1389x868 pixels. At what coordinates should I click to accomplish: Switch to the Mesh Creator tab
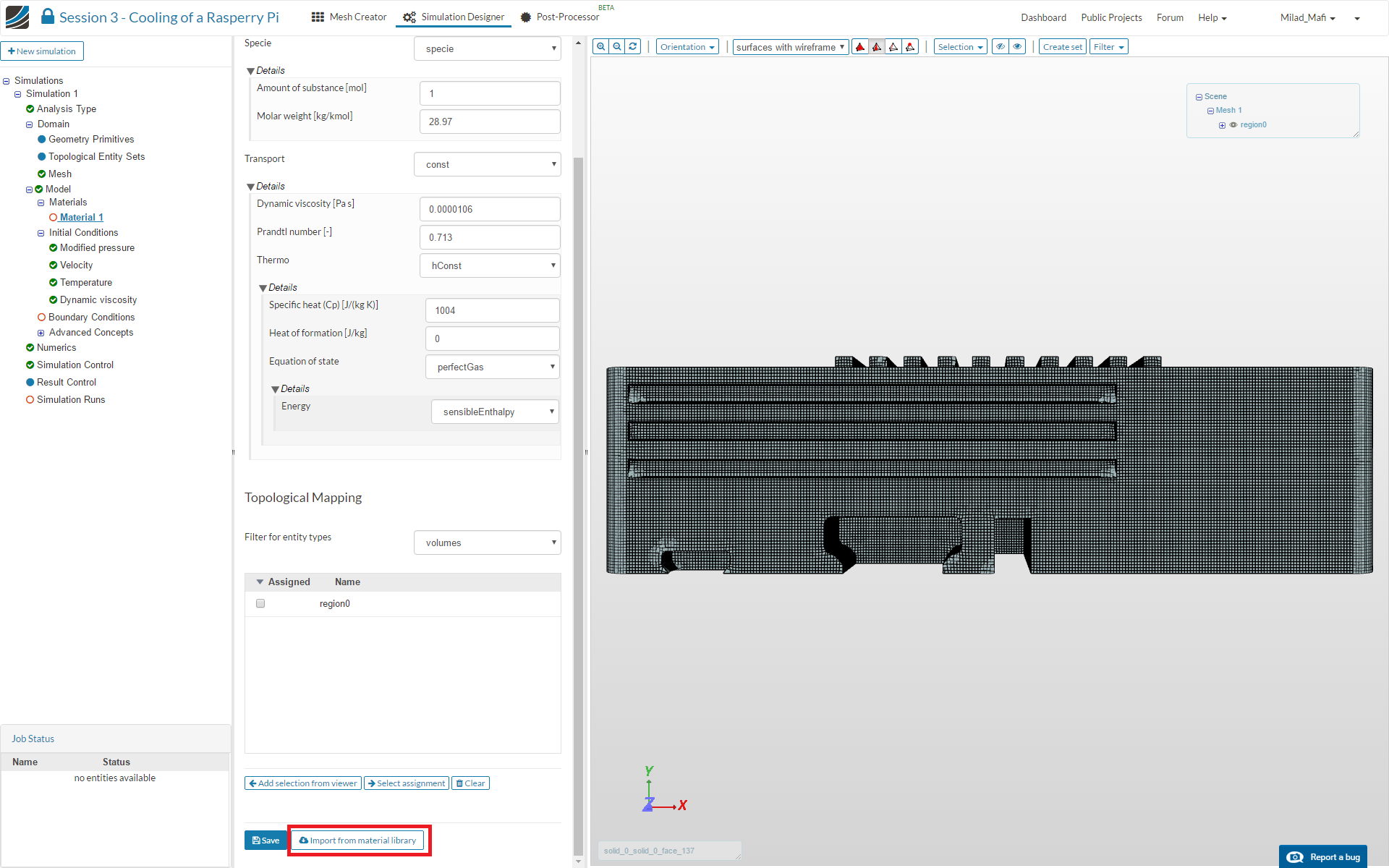click(349, 17)
